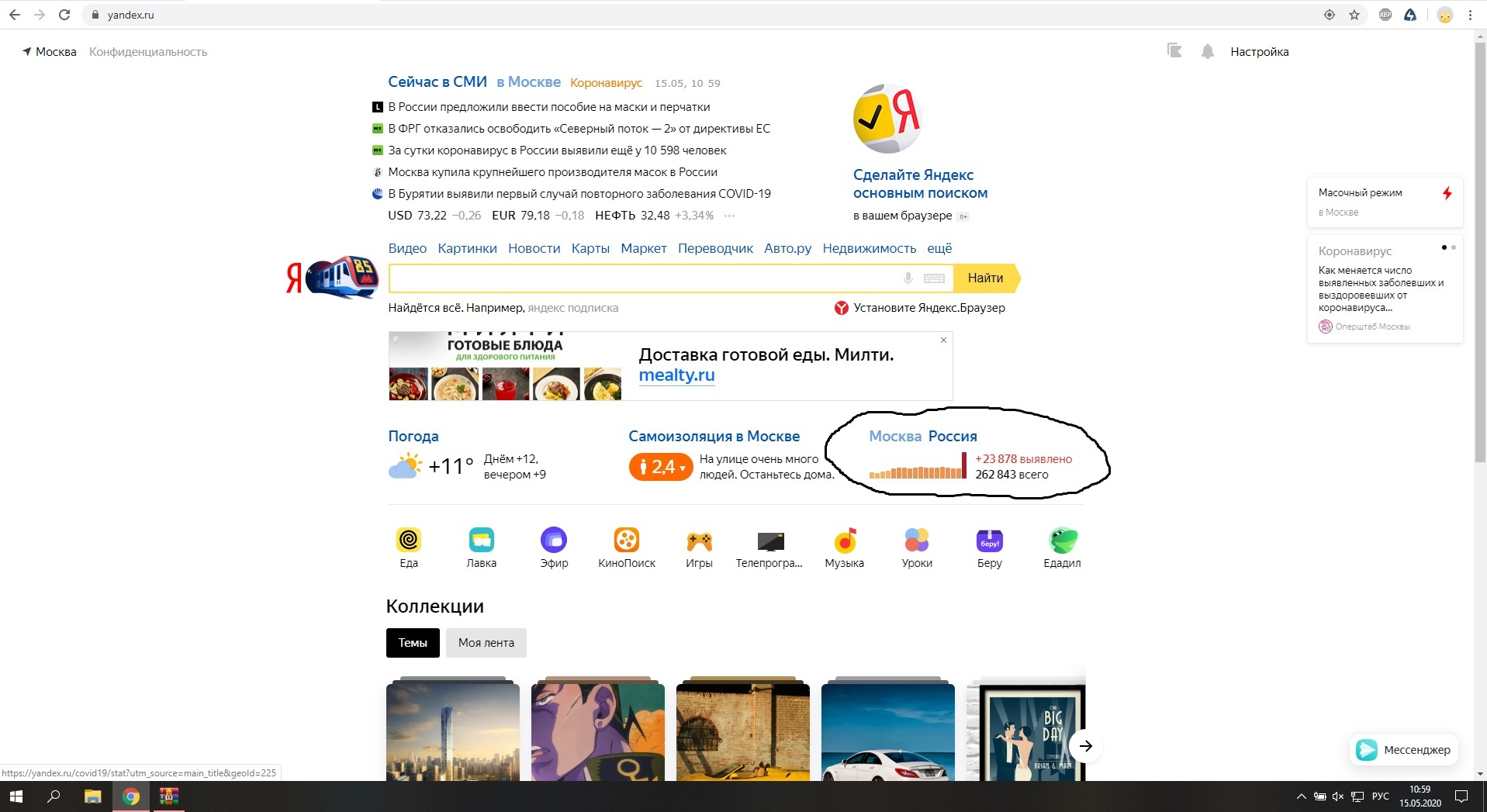
Task: Click the browser back arrow
Action: pos(15,15)
